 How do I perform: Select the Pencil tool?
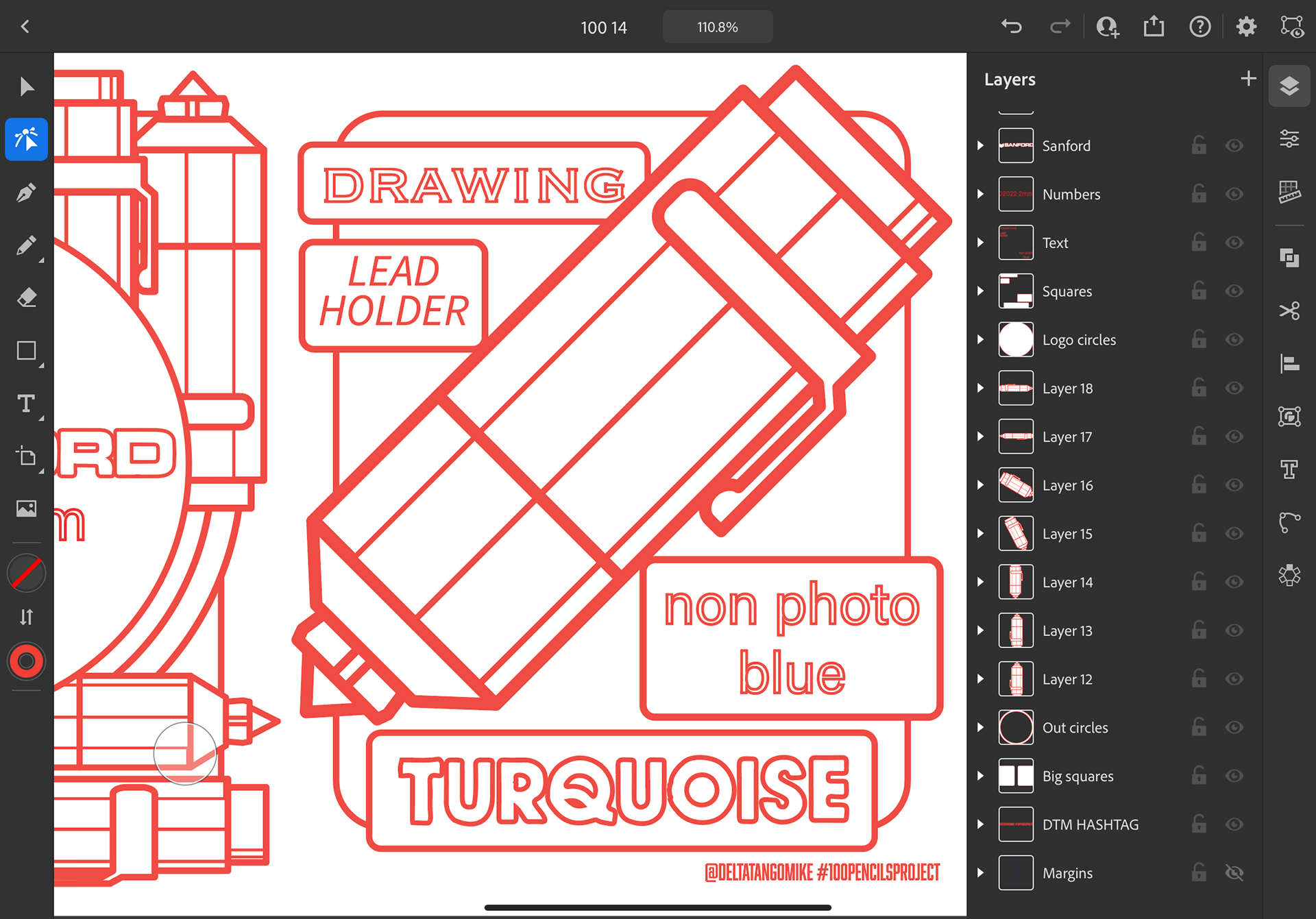26,245
